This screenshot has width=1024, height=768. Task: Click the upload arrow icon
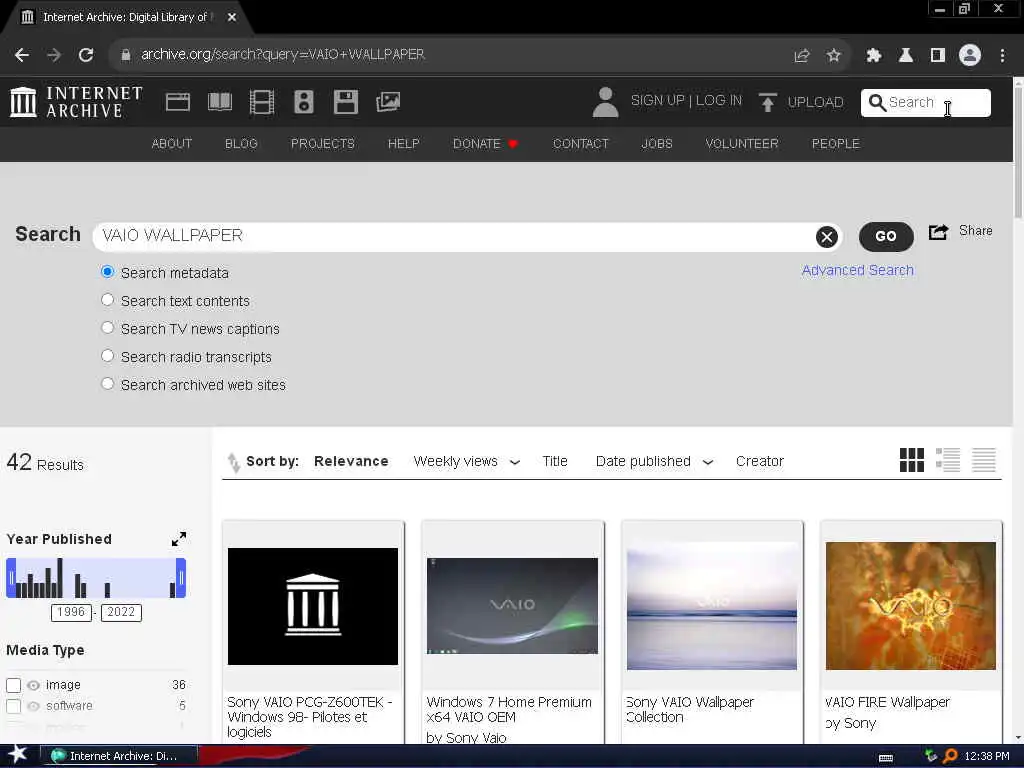(x=767, y=102)
